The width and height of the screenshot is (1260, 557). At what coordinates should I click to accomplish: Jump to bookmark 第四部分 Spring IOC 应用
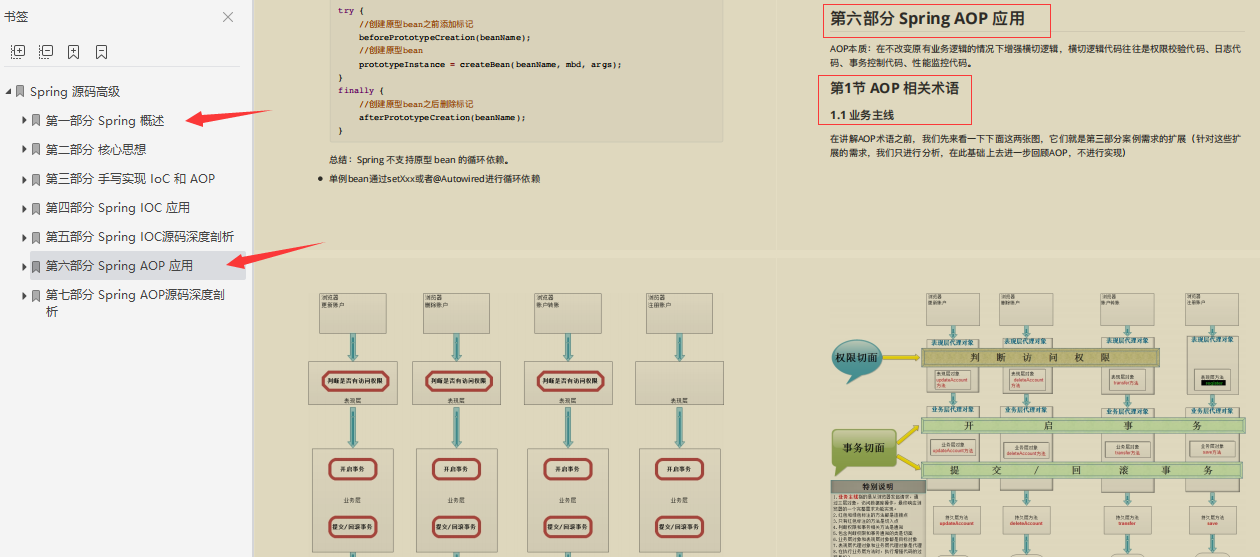pos(117,207)
